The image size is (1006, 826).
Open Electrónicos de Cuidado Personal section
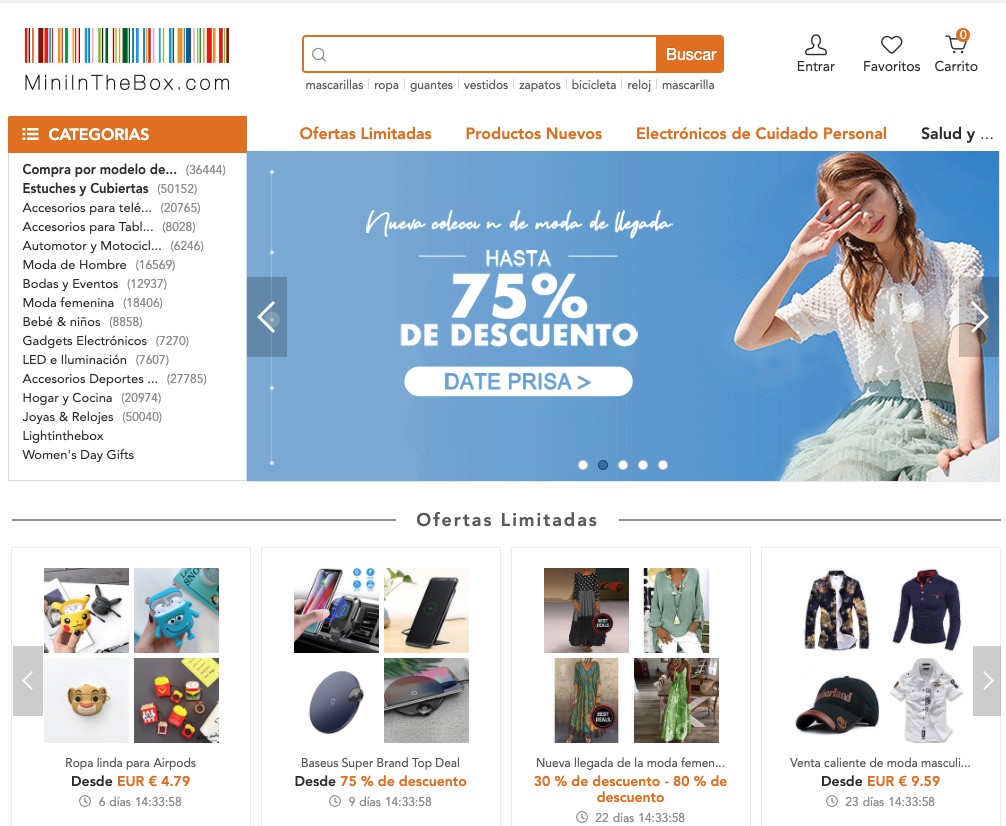(760, 133)
